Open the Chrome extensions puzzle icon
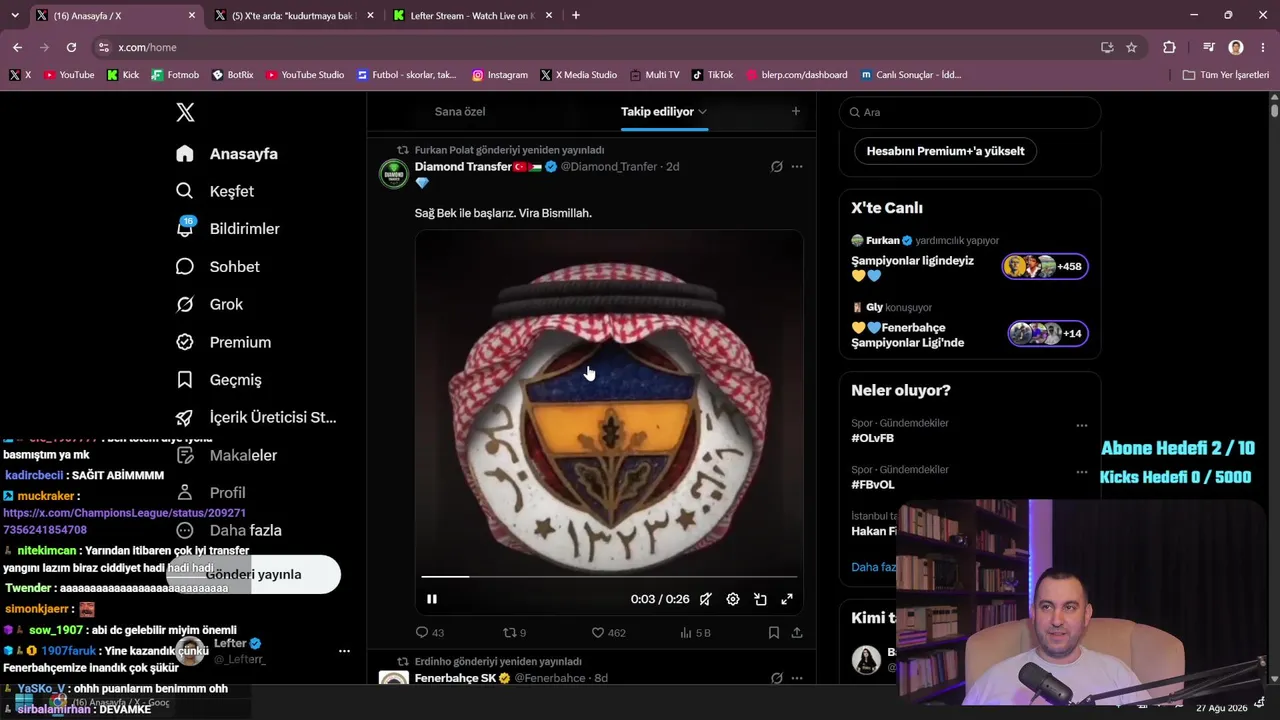The width and height of the screenshot is (1280, 720). click(1169, 47)
